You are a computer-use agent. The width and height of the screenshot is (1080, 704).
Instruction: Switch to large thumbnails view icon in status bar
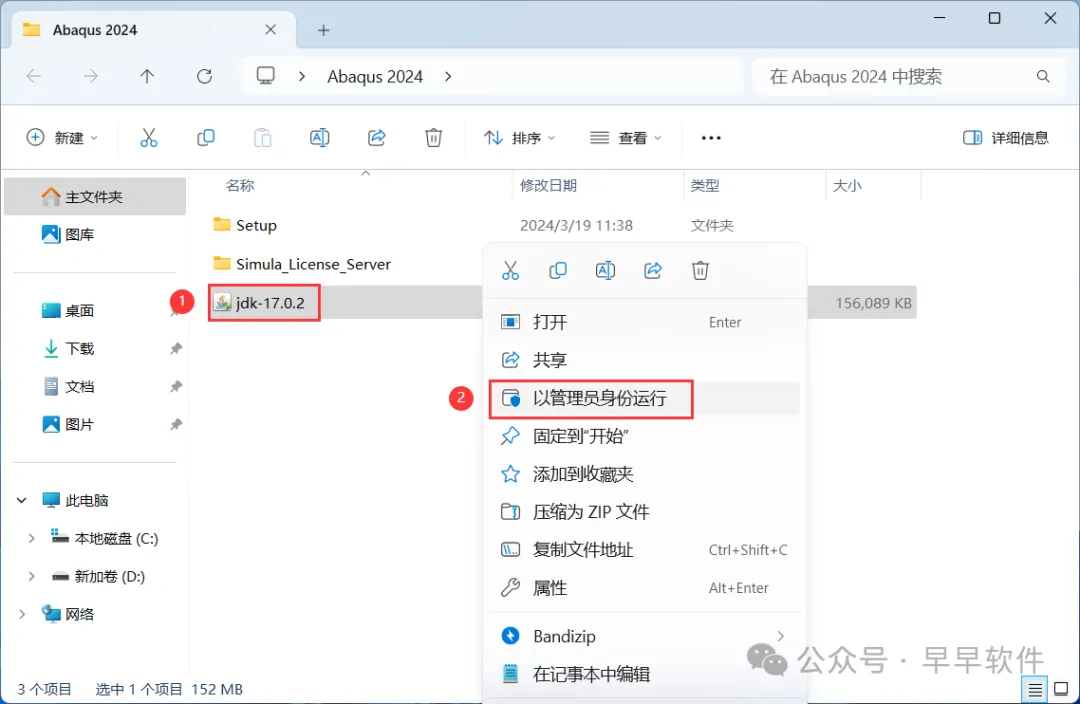click(1061, 689)
